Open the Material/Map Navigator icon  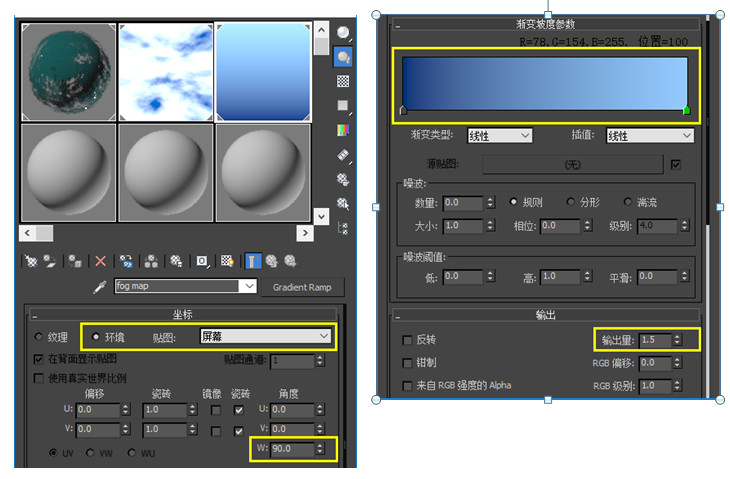[343, 228]
